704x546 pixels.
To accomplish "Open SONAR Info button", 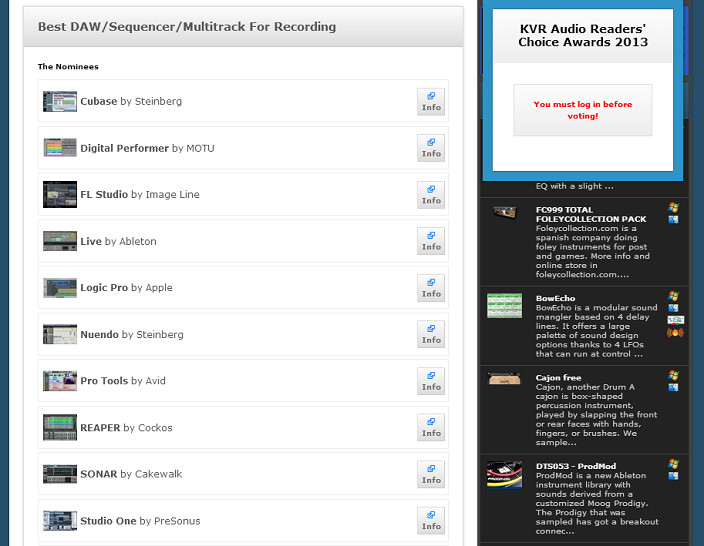I will [x=431, y=474].
